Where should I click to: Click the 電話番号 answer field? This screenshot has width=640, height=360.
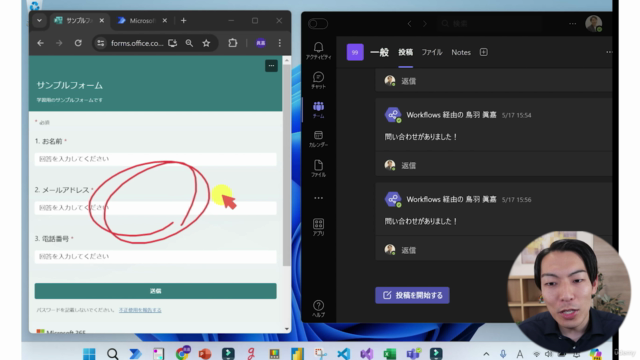(x=156, y=256)
